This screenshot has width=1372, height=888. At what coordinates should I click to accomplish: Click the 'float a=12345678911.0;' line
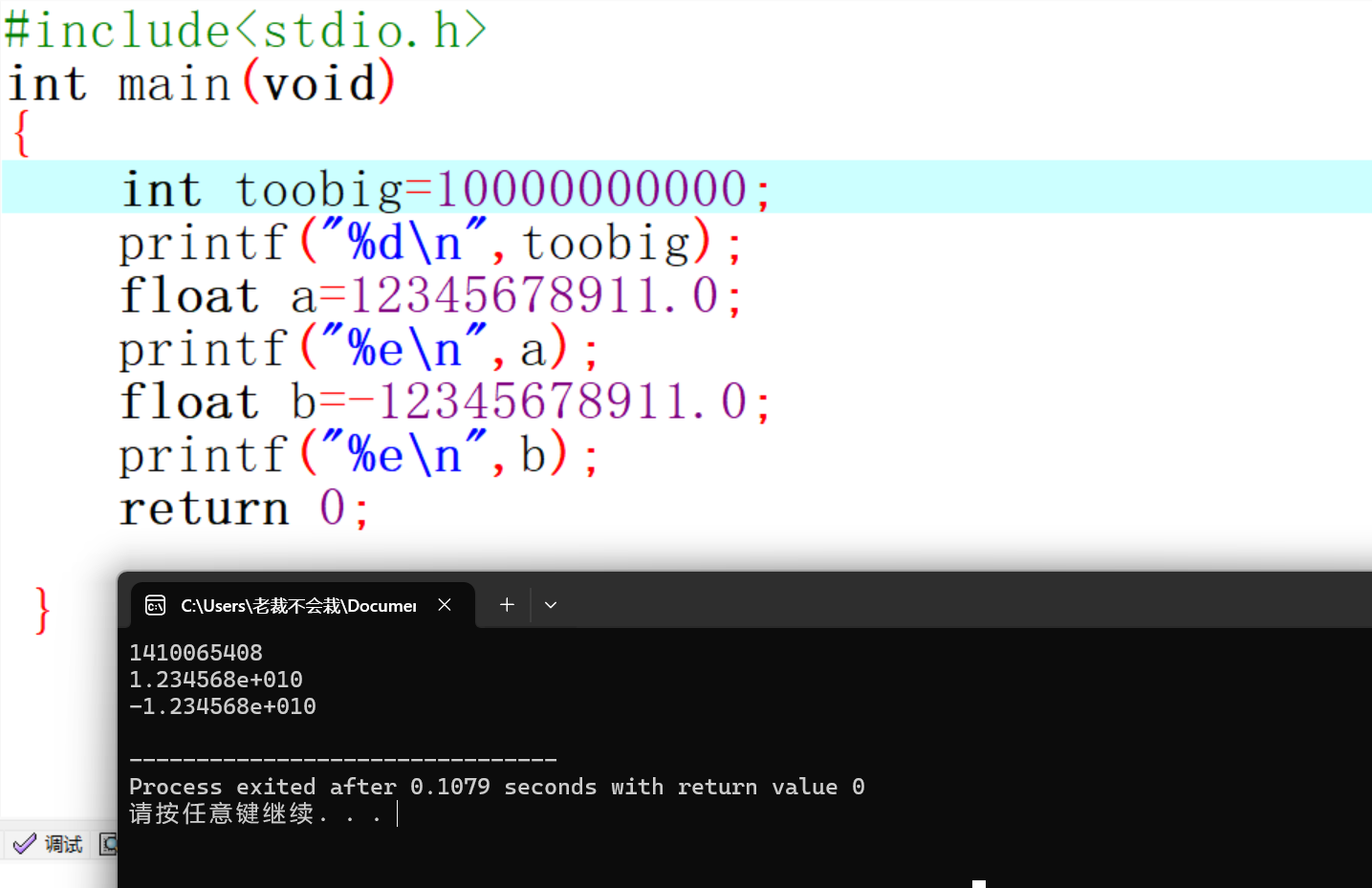tap(430, 295)
